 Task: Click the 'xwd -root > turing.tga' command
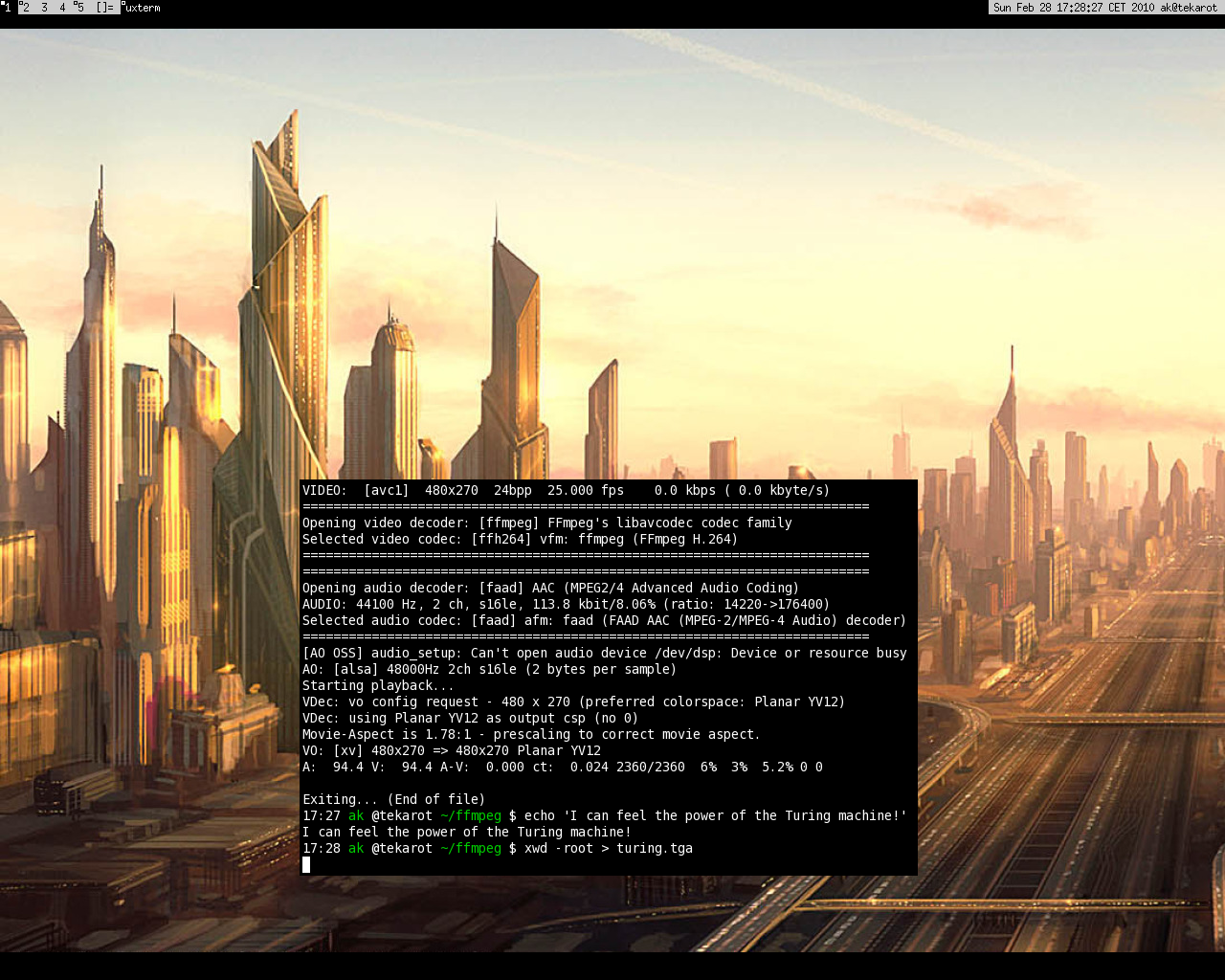click(609, 848)
